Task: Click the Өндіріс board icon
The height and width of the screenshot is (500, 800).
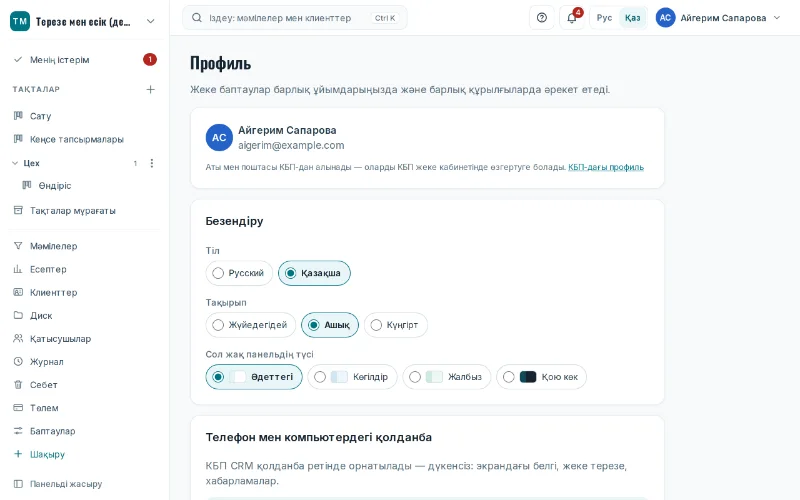Action: (27, 185)
